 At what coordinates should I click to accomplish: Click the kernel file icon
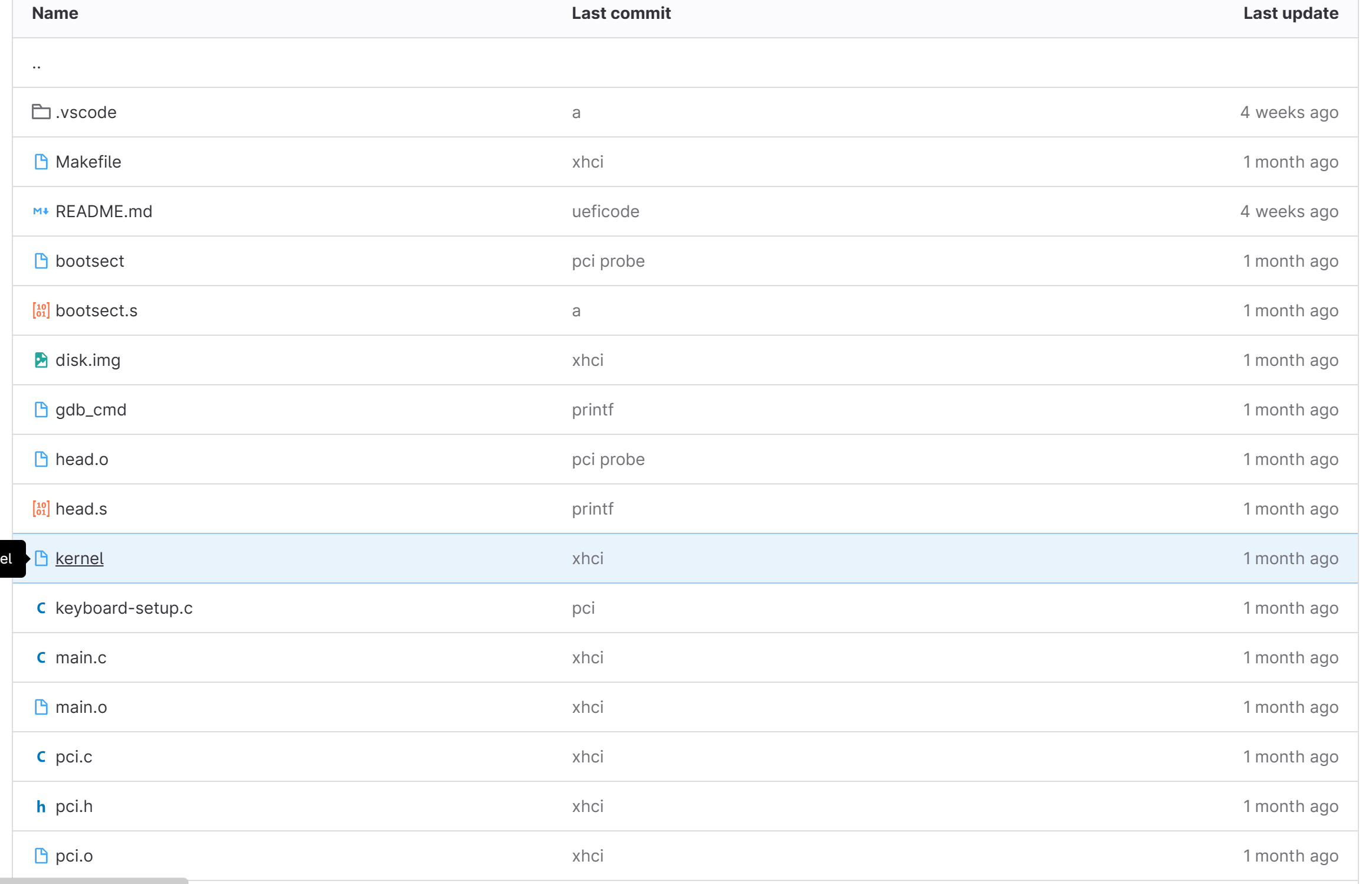point(41,558)
